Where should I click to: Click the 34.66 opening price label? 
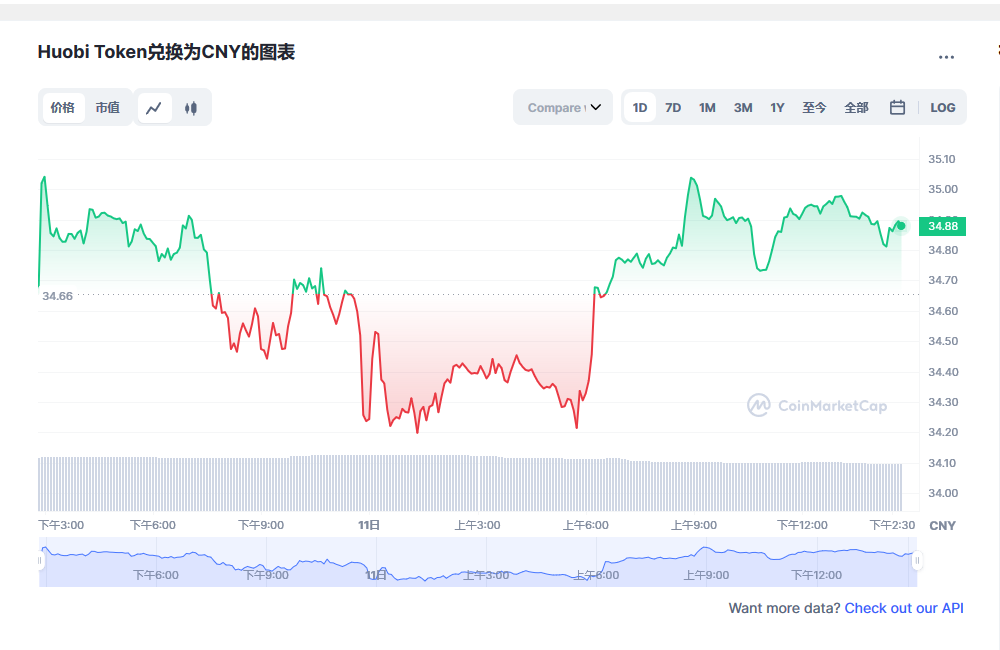(x=57, y=296)
